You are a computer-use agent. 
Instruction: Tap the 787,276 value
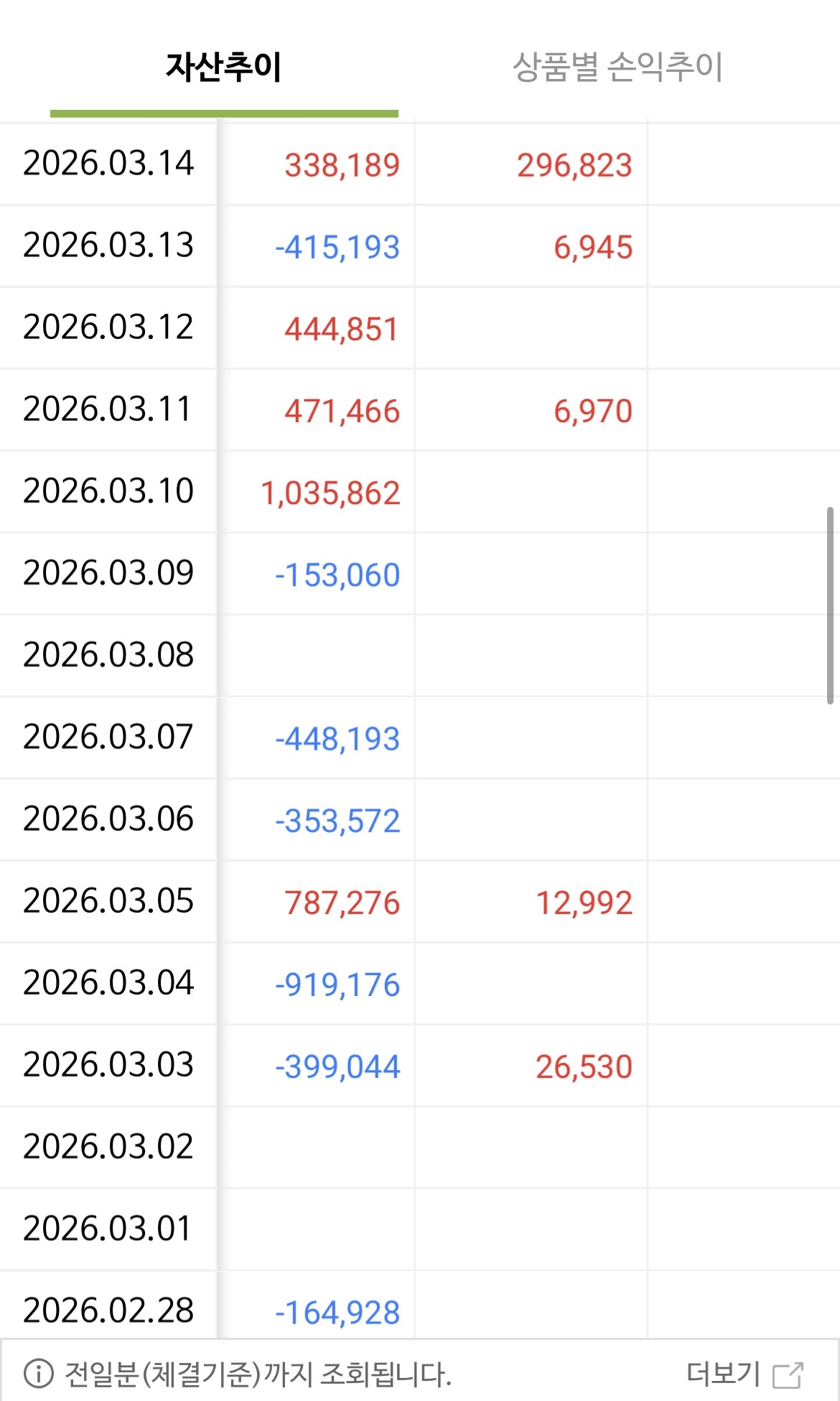point(342,903)
